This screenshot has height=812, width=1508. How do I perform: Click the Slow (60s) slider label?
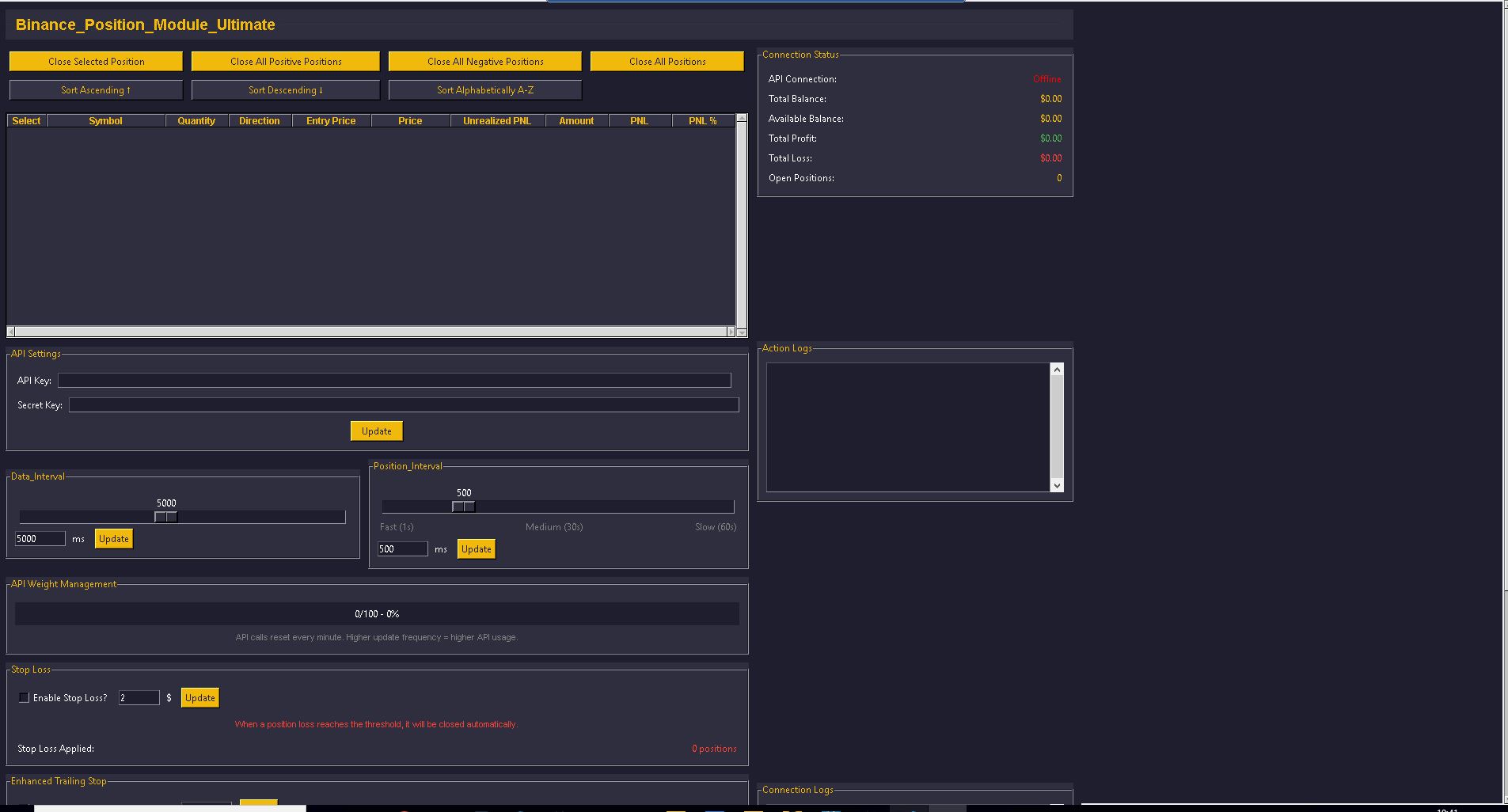tap(716, 527)
